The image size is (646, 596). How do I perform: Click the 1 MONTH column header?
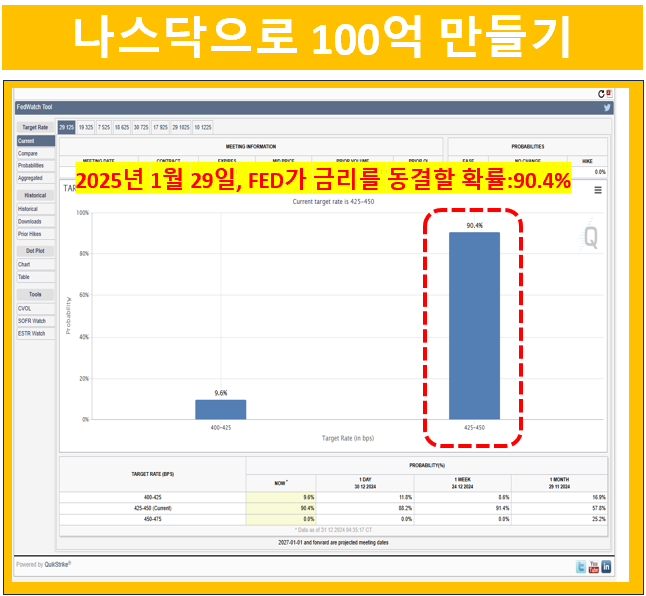tap(559, 483)
